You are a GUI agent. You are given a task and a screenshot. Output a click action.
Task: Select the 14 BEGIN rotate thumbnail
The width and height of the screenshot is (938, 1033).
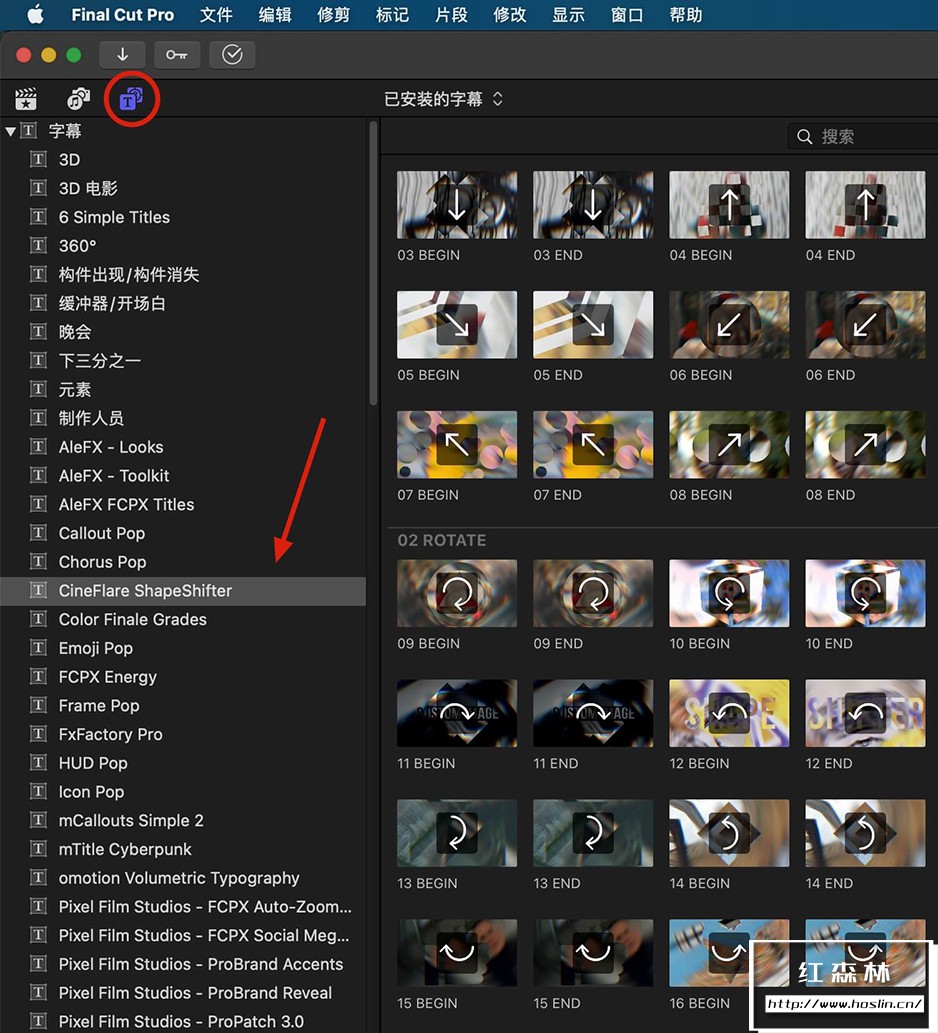(729, 833)
